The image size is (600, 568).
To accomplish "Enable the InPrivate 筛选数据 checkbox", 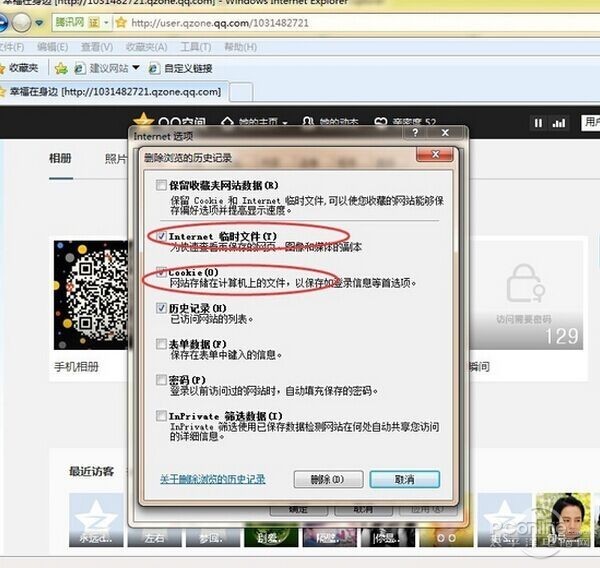I will [161, 416].
